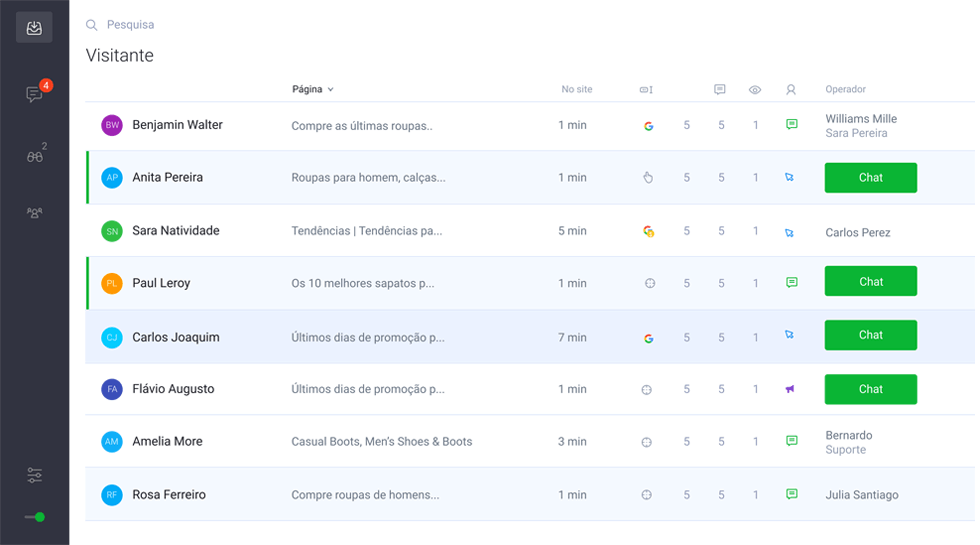Toggle the green online status switch
This screenshot has height=545, width=980.
pos(35,517)
